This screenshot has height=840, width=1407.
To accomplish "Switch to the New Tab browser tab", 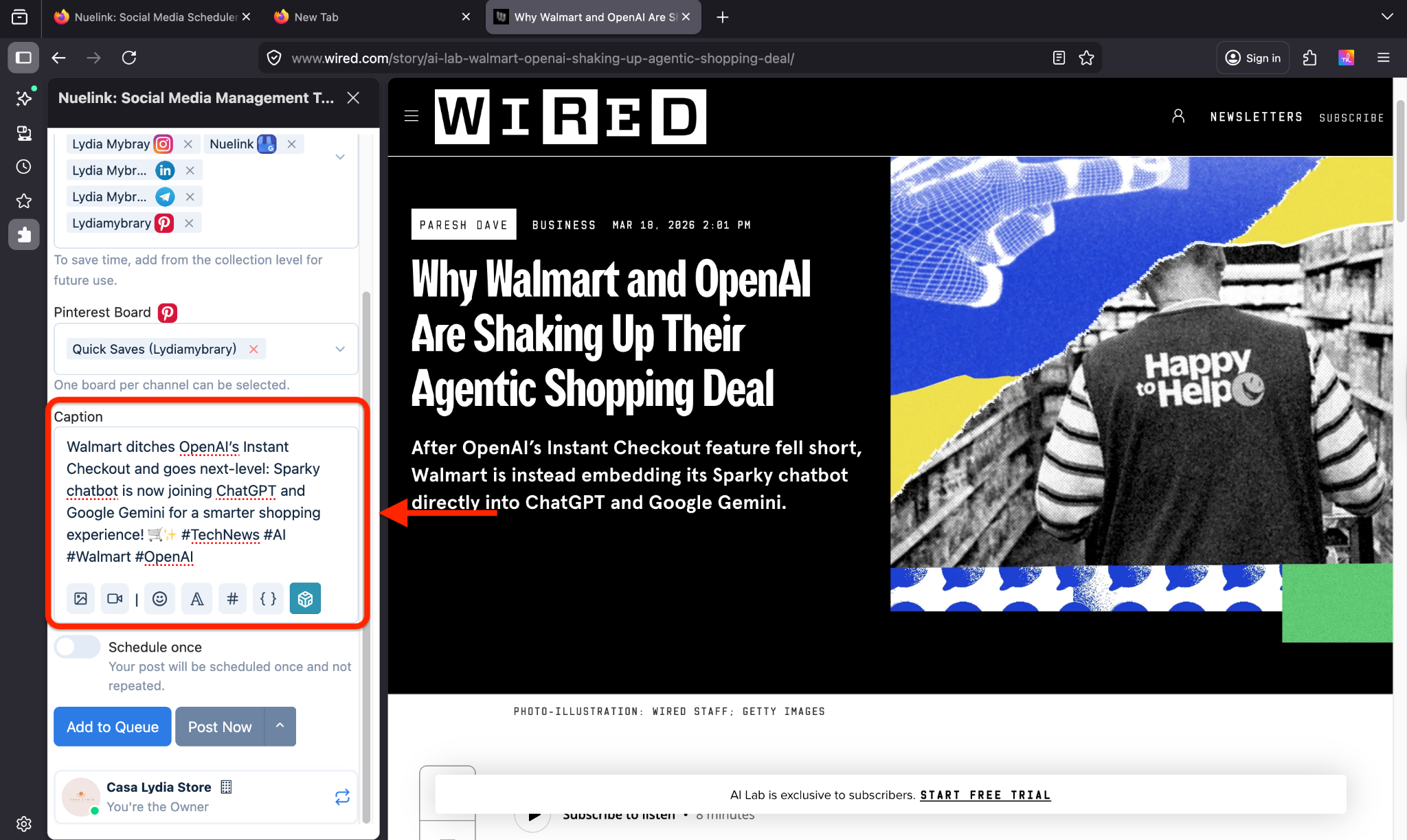I will click(316, 17).
